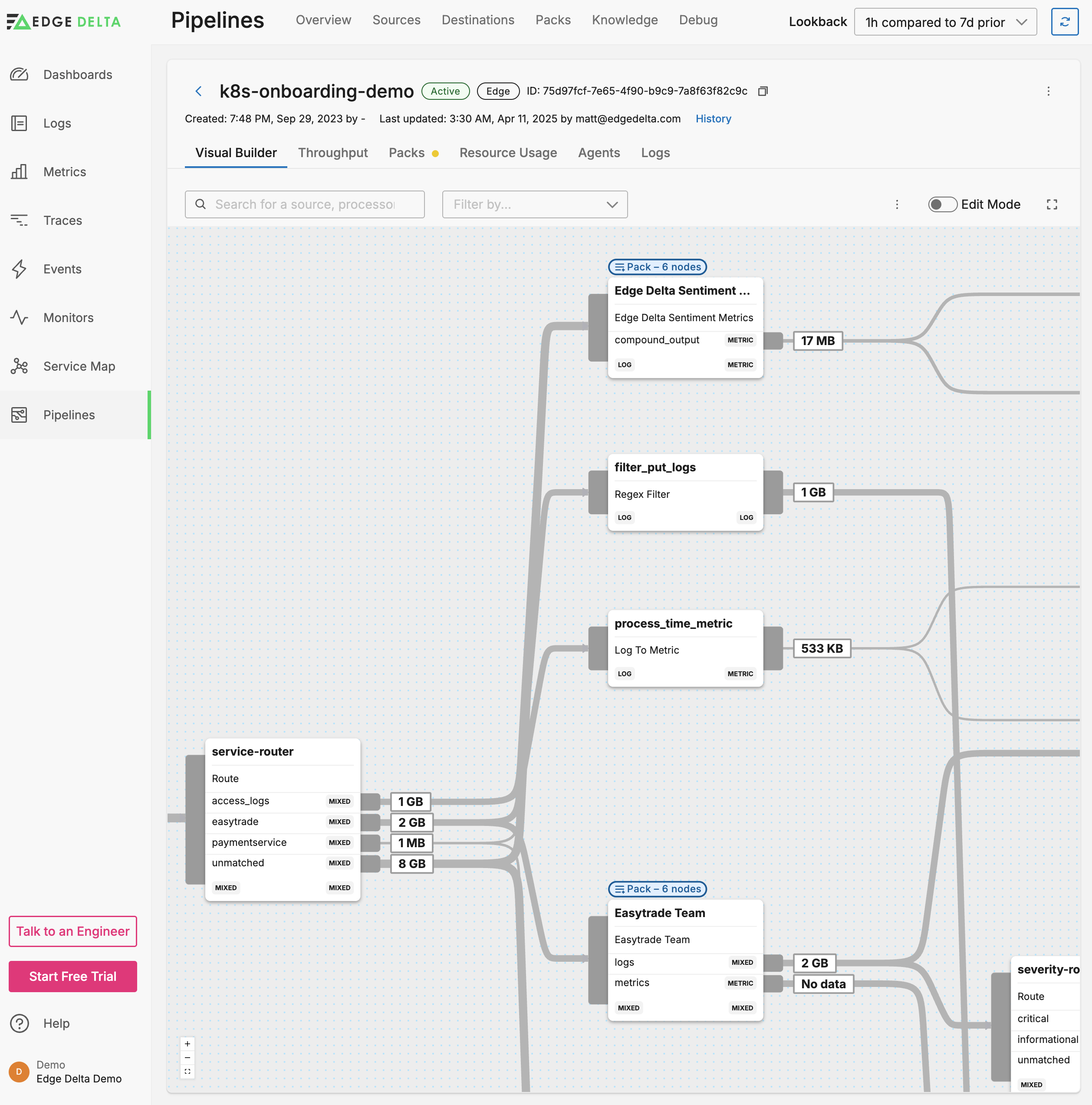Click the Pack icon above Edge Delta Sentiment
Image resolution: width=1092 pixels, height=1105 pixels.
(x=619, y=267)
